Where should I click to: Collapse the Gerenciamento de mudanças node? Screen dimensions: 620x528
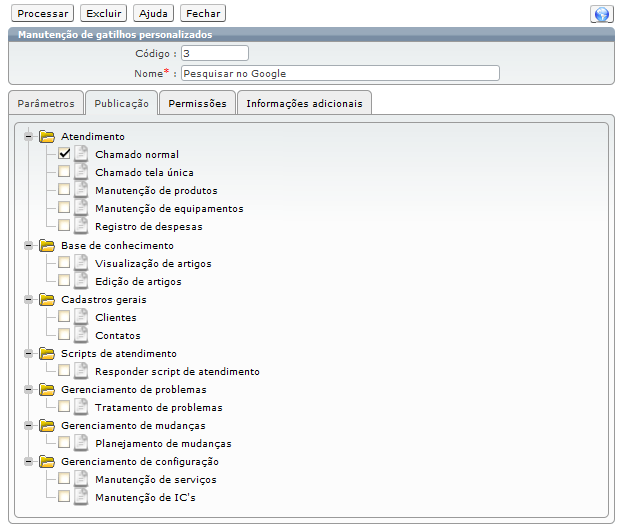click(29, 426)
